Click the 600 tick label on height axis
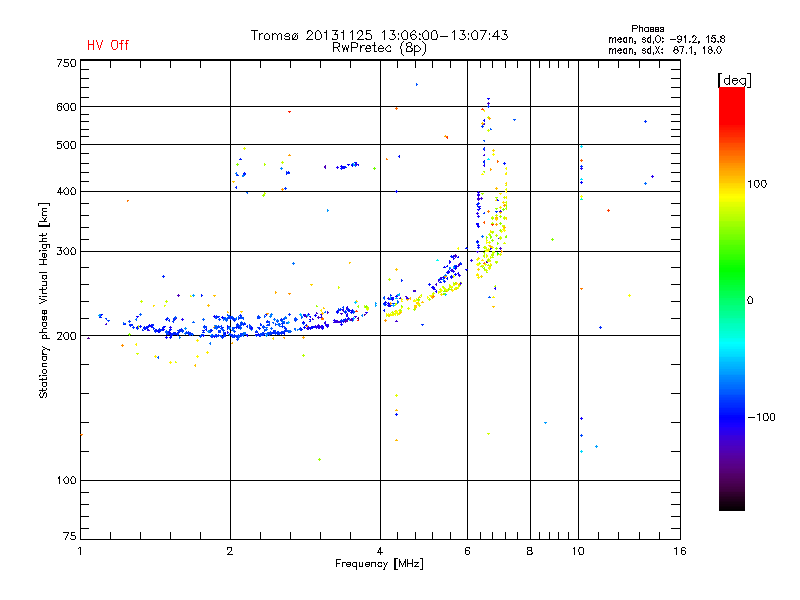800x600 pixels. click(x=66, y=107)
